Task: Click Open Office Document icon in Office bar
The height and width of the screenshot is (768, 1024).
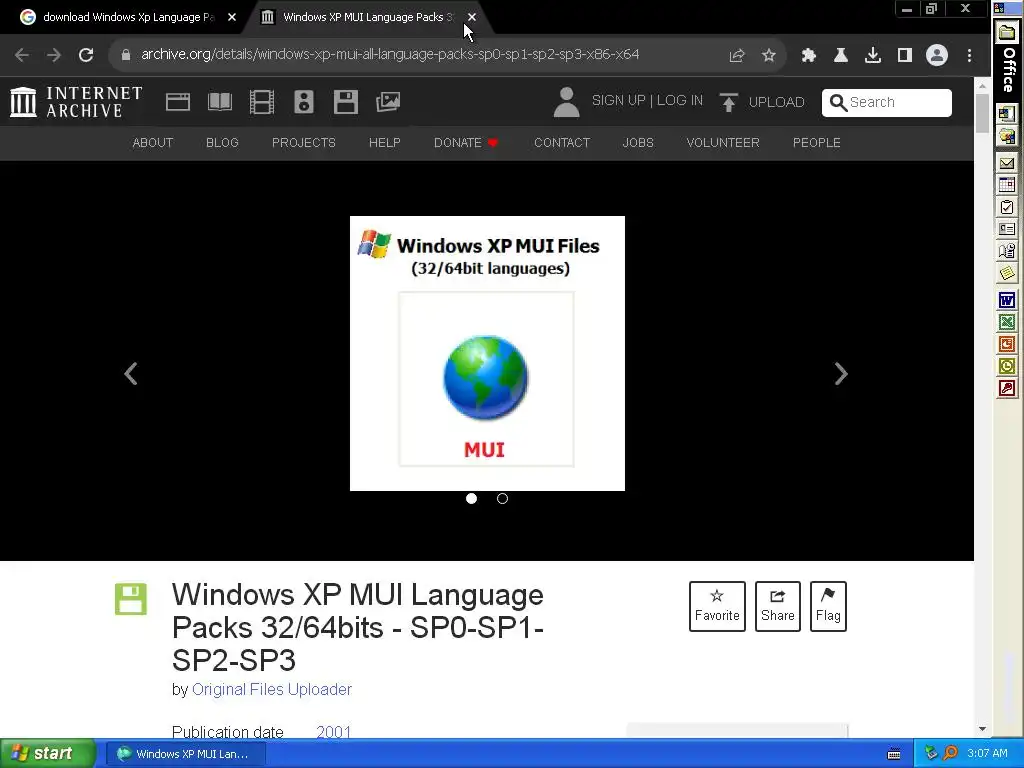Action: 1006,136
